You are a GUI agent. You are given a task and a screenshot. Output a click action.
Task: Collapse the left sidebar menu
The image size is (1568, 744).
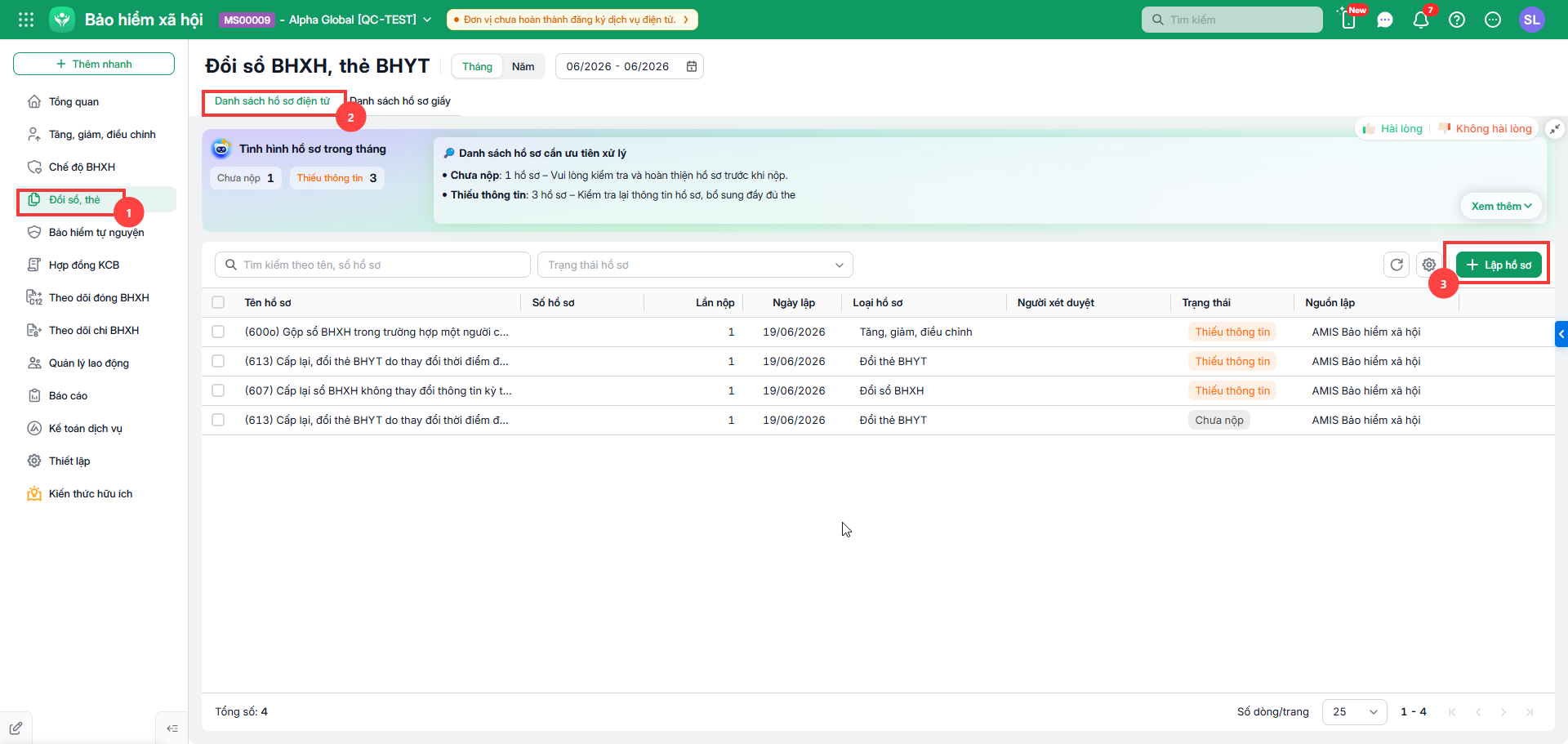[x=172, y=728]
